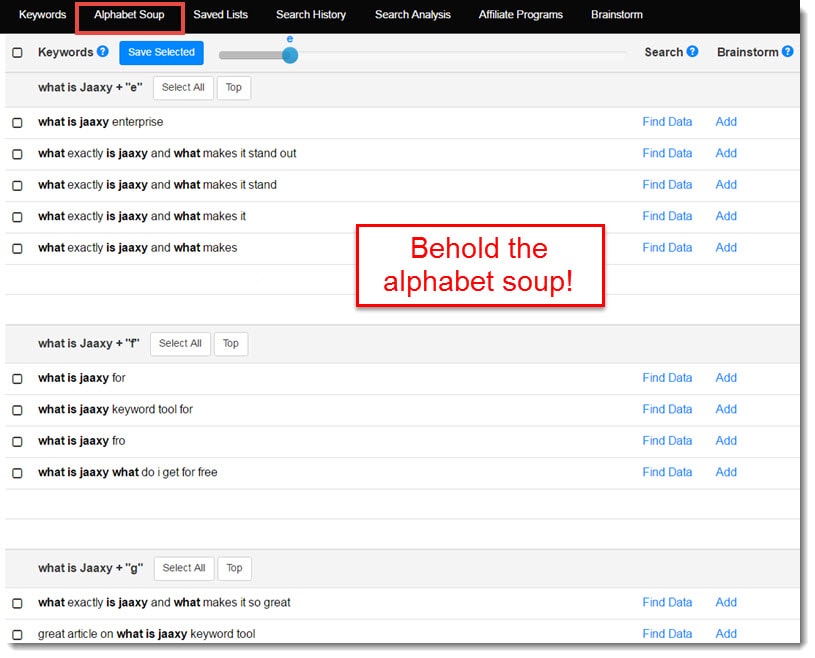
Task: Find Data for keyword ending 'and what makes'
Action: coord(667,247)
